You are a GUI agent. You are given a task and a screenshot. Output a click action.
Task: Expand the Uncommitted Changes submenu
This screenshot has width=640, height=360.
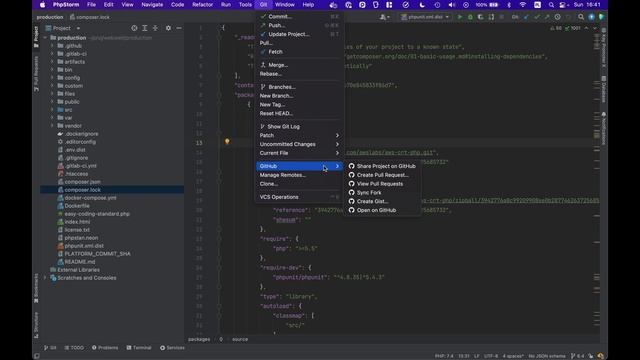point(299,144)
